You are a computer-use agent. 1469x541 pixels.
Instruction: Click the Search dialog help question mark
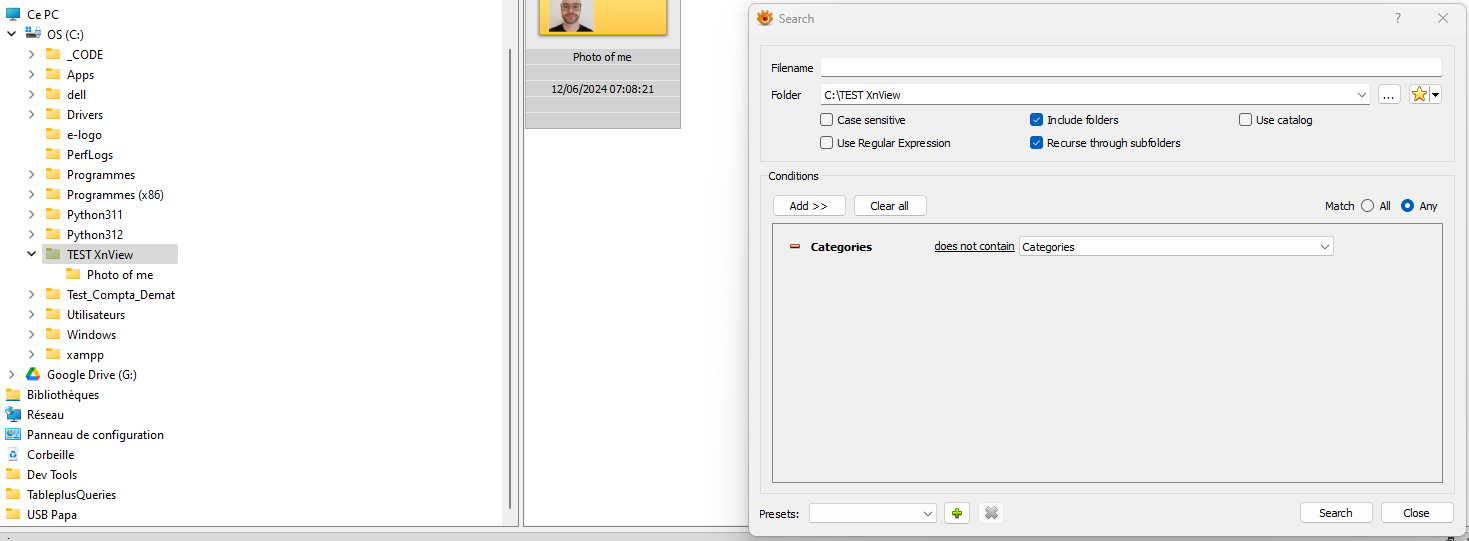coord(1398,18)
